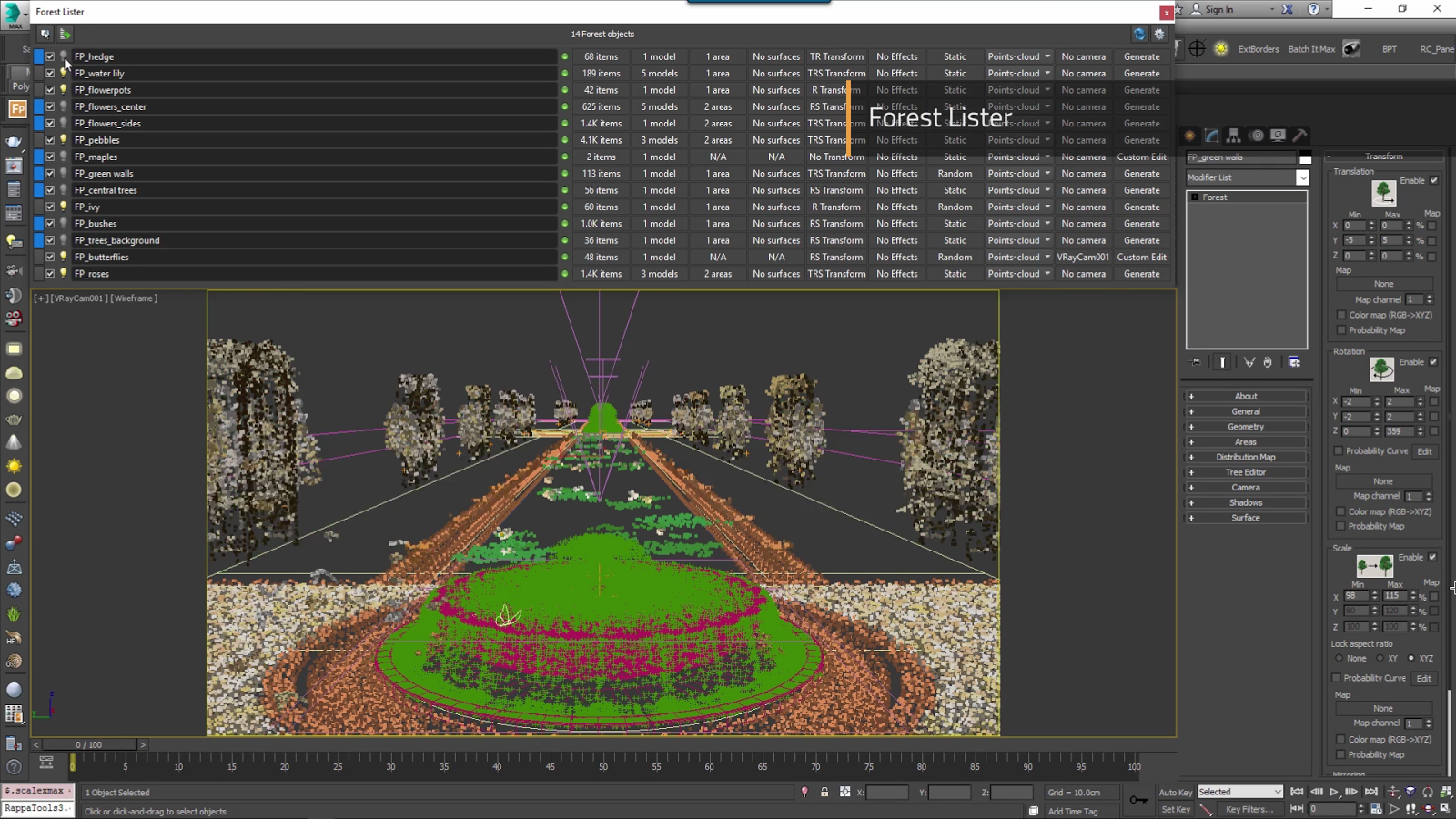Uncheck the FP_water lily row checkbox
The image size is (1456, 819).
click(50, 73)
